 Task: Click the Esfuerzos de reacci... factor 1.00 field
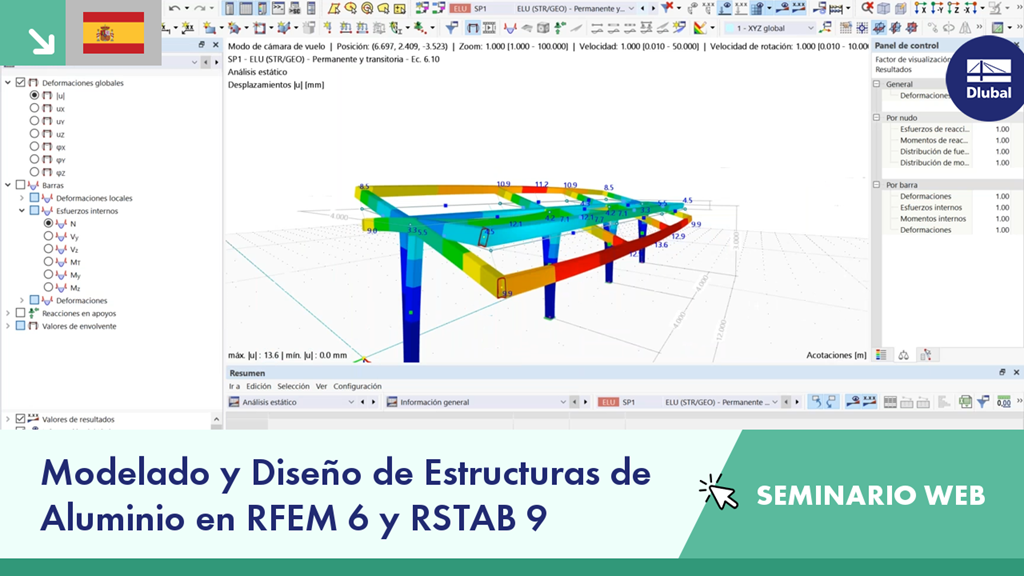click(x=1002, y=129)
